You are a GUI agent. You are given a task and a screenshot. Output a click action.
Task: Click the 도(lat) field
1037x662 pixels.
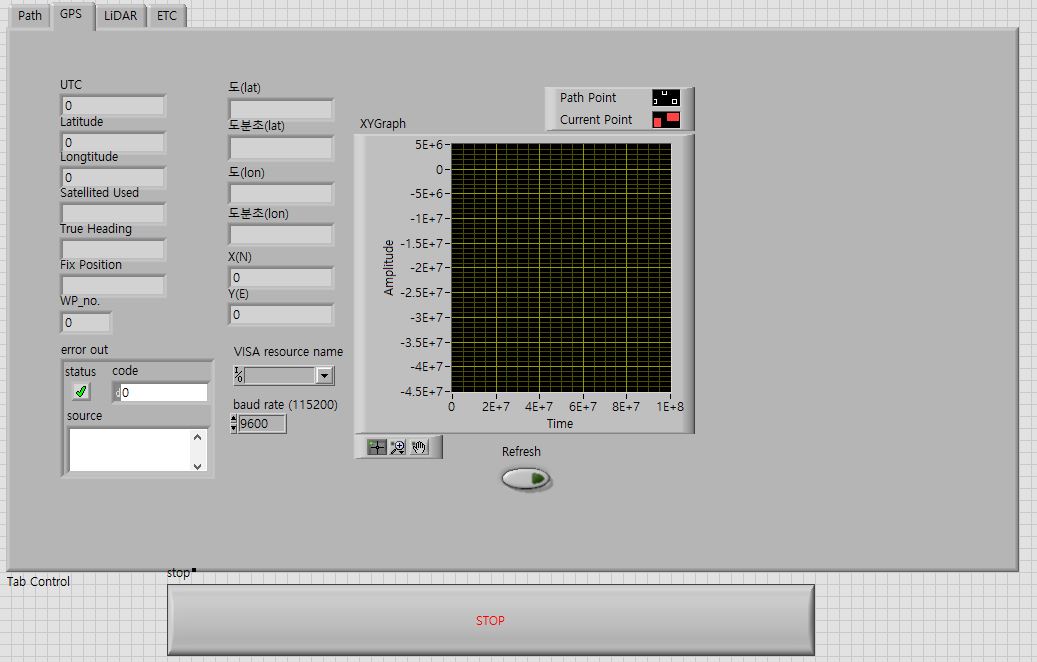coord(281,109)
